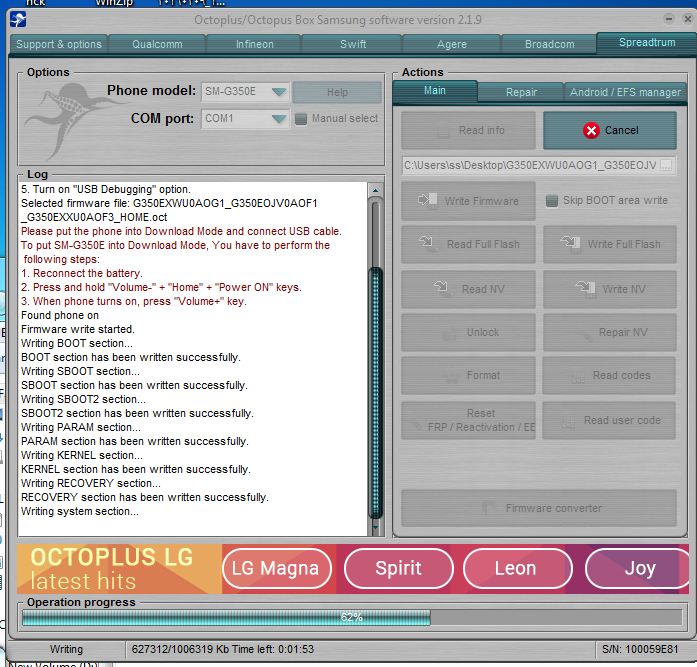This screenshot has width=697, height=667.
Task: Click the browse firmware file icon
Action: pos(666,165)
